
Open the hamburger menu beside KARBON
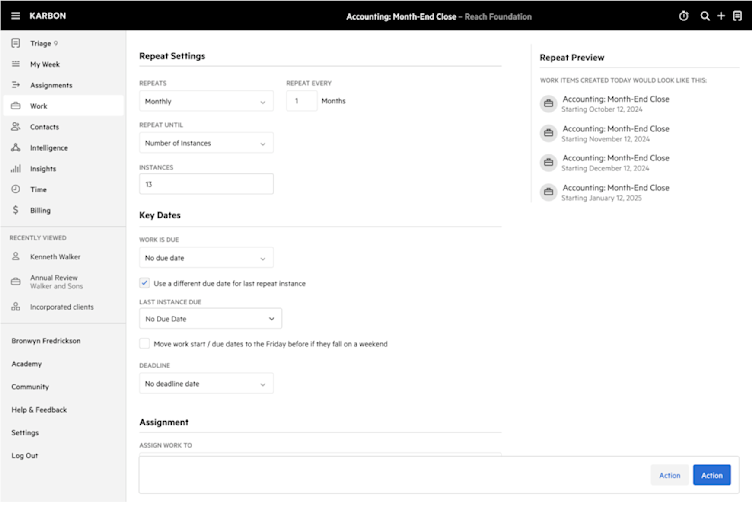coord(15,16)
